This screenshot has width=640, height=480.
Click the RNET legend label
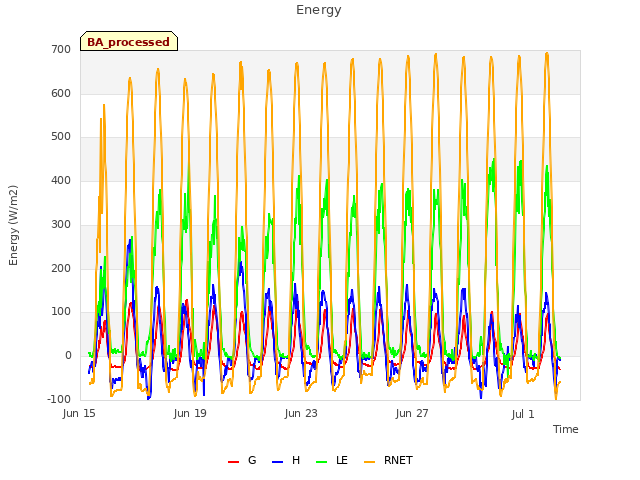(398, 460)
